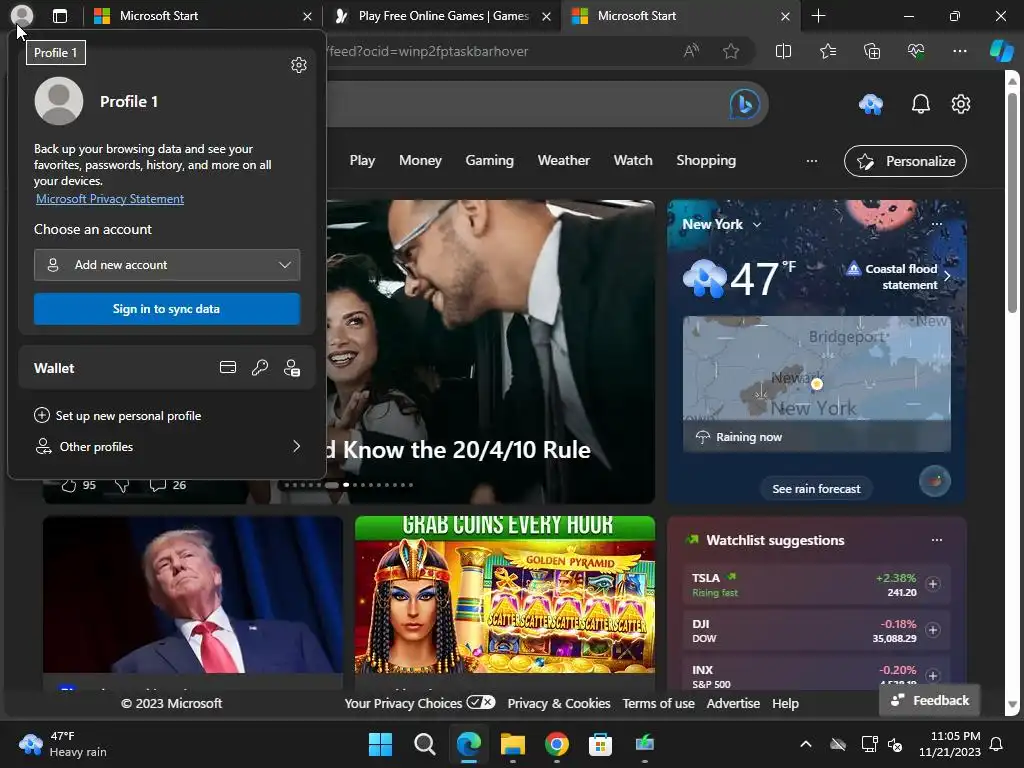Open Collections icon in toolbar
The width and height of the screenshot is (1024, 768).
click(x=872, y=51)
